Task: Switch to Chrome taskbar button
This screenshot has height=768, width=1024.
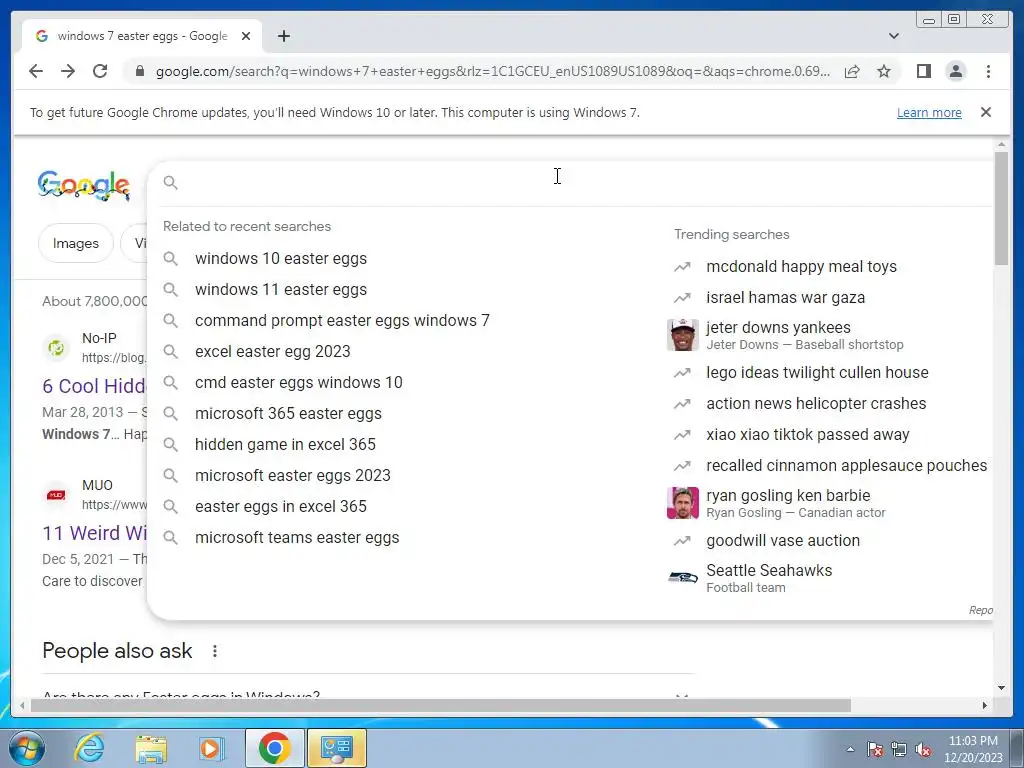Action: click(x=274, y=748)
